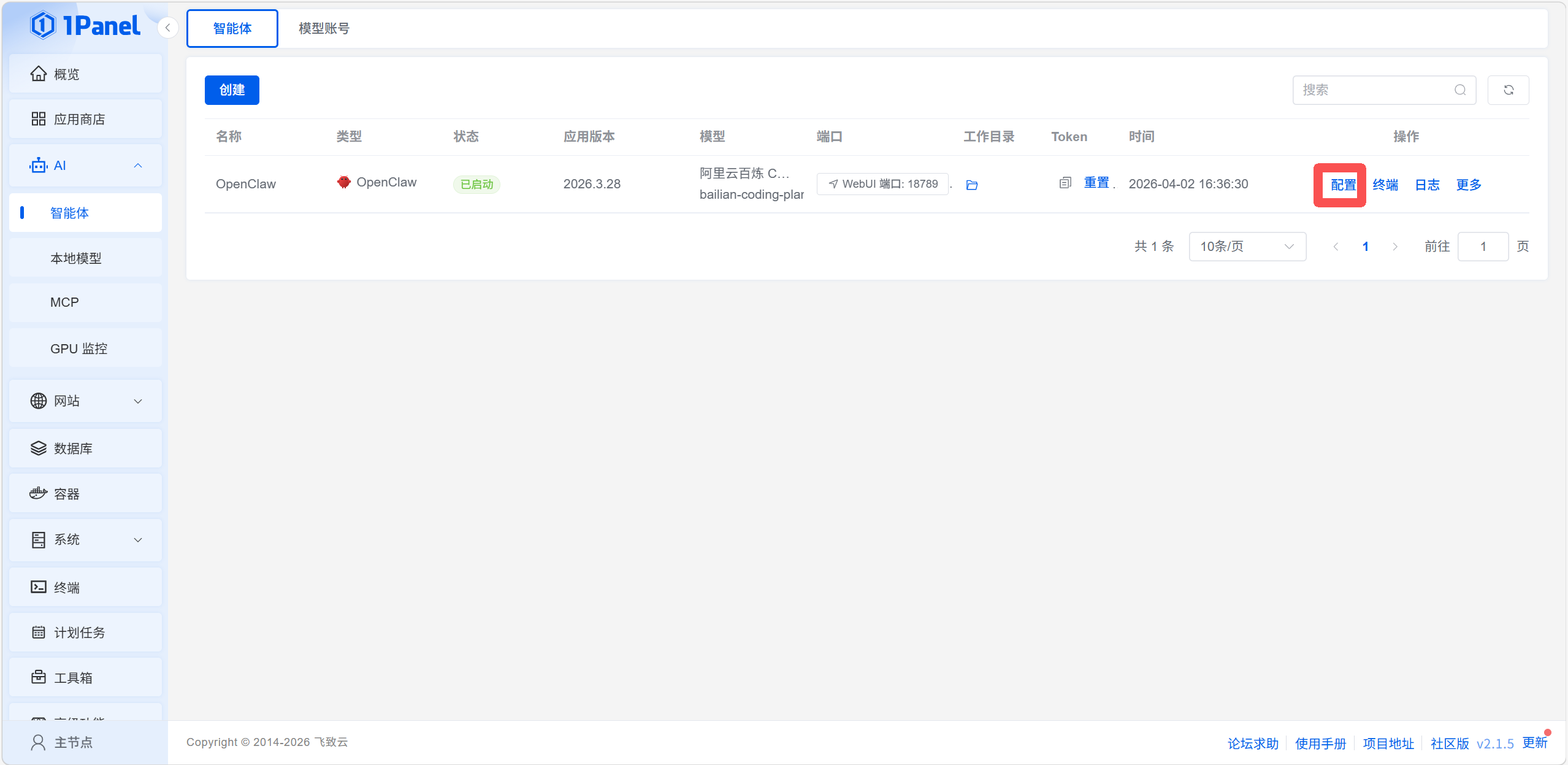Click the 搜索 search input field

1374,90
